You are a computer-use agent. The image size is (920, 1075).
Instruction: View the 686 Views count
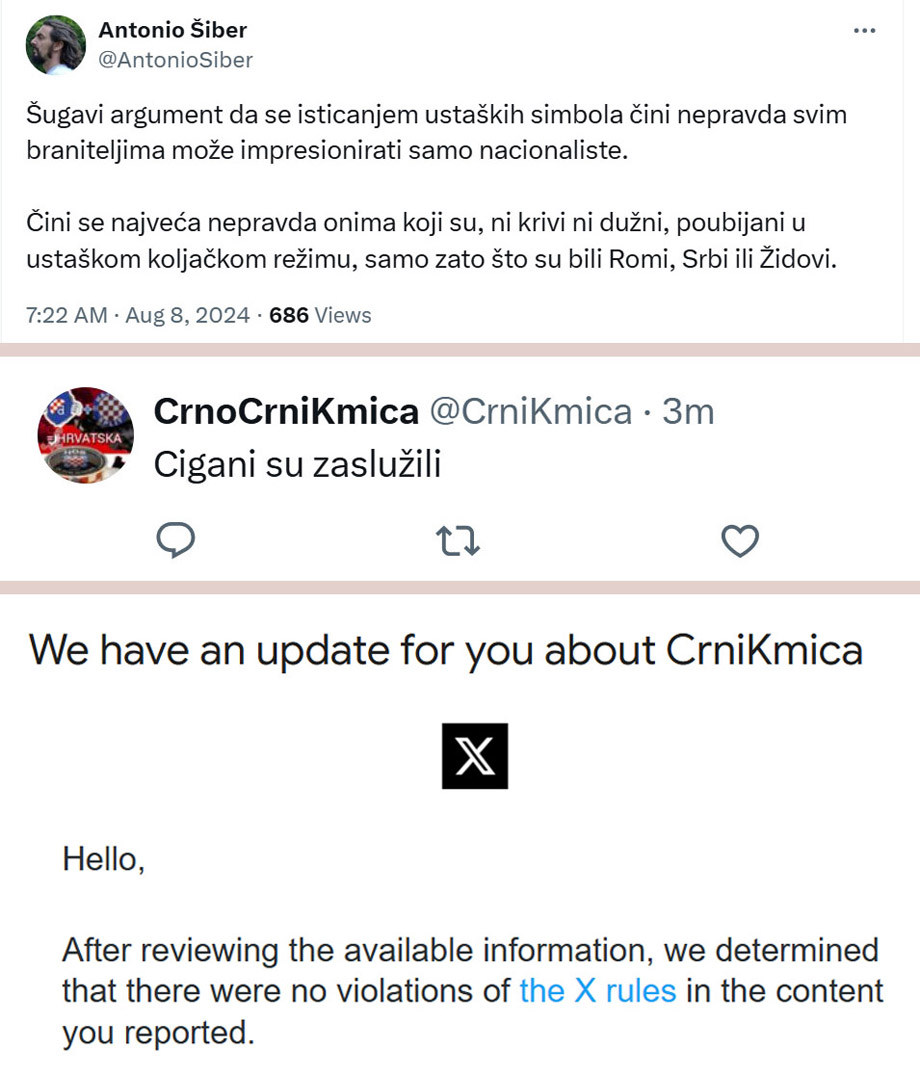coord(320,316)
